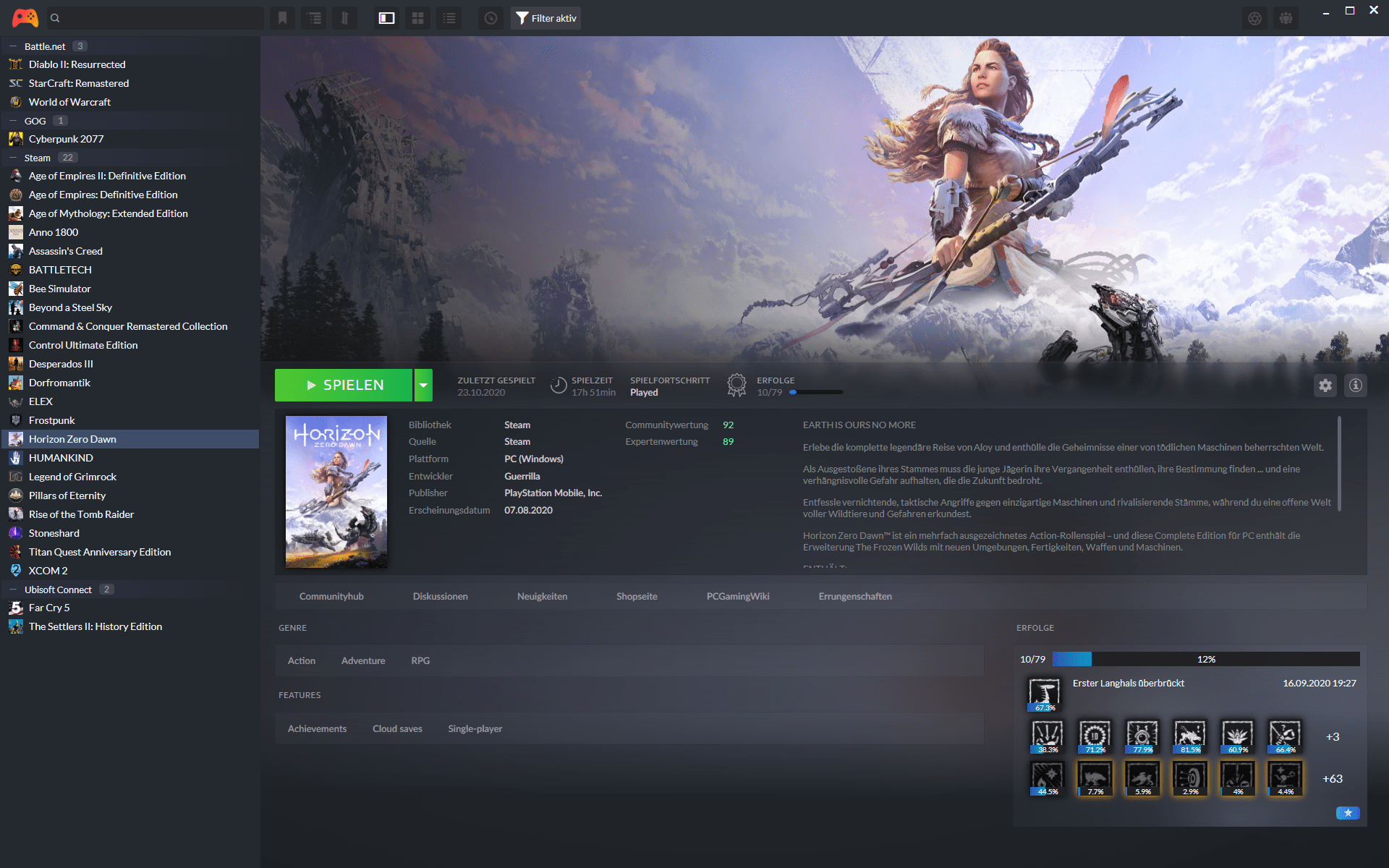Expand the +3 more unlocked achievements
The image size is (1389, 868).
1333,737
